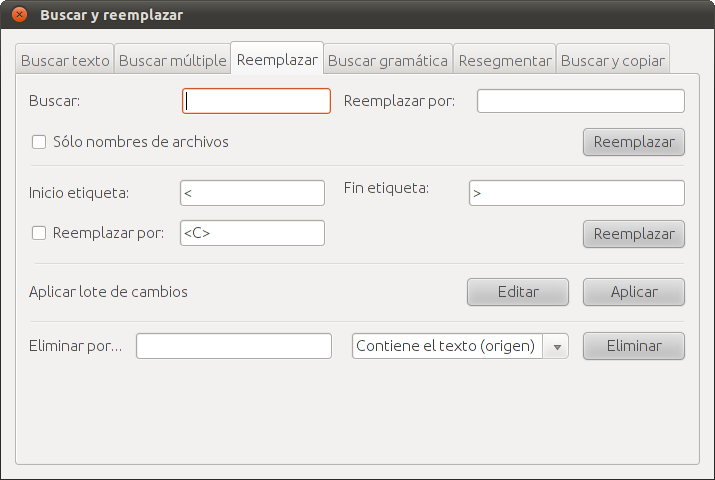Go to the Buscar gramática tab
The width and height of the screenshot is (715, 480).
(388, 60)
